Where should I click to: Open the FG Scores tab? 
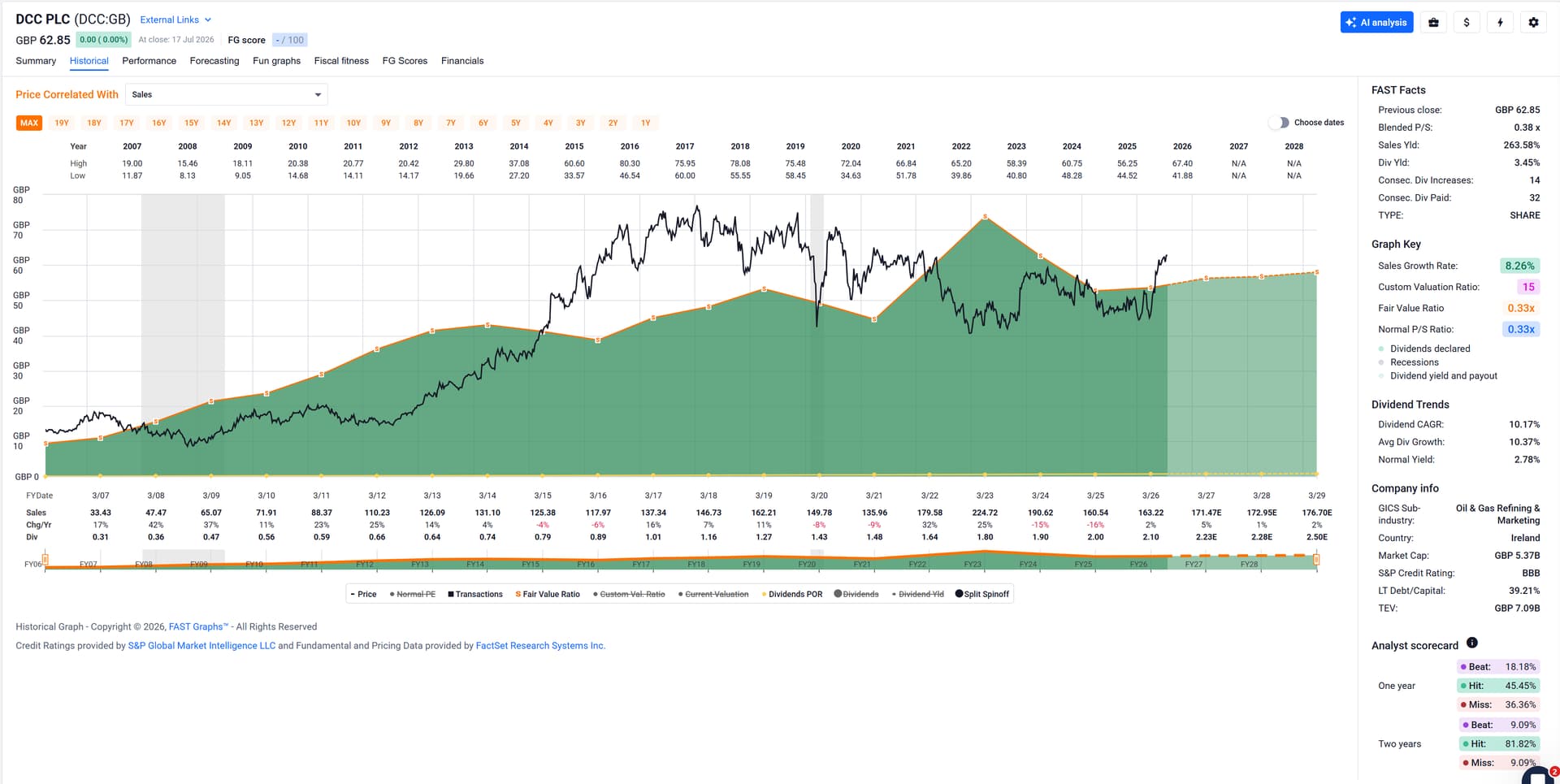tap(405, 61)
